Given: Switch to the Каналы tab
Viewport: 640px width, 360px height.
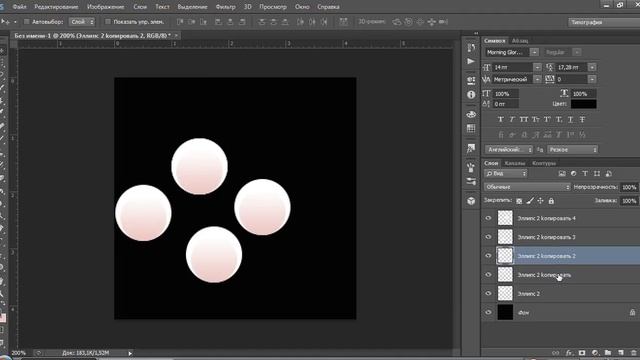Looking at the screenshot, I should pos(515,163).
